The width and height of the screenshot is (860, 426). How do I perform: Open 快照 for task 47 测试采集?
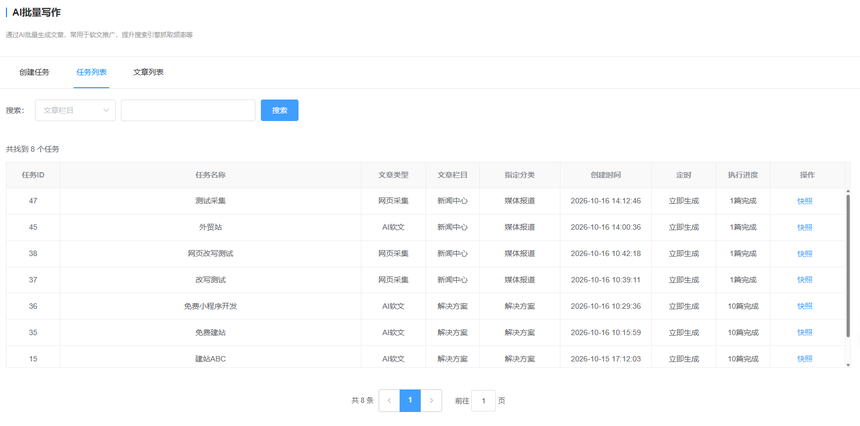(x=805, y=201)
